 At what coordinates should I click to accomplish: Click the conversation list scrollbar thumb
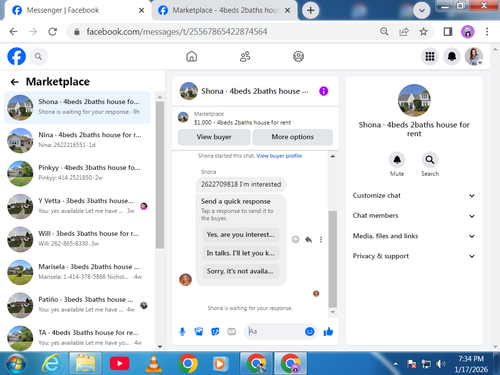(160, 175)
